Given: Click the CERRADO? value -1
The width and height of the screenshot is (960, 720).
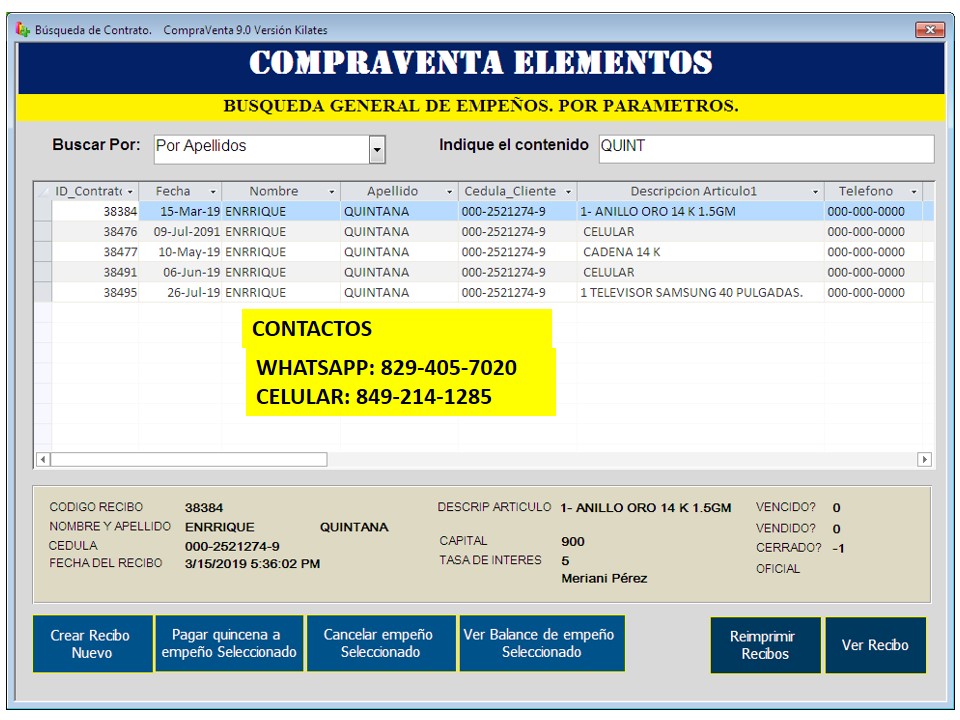Looking at the screenshot, I should point(838,548).
